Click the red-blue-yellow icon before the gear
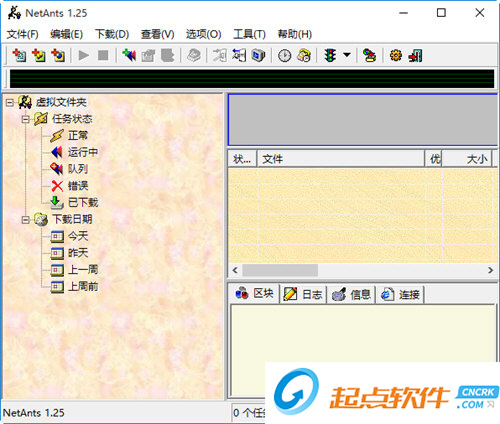Screen dimensions: 500x424 [x=369, y=55]
